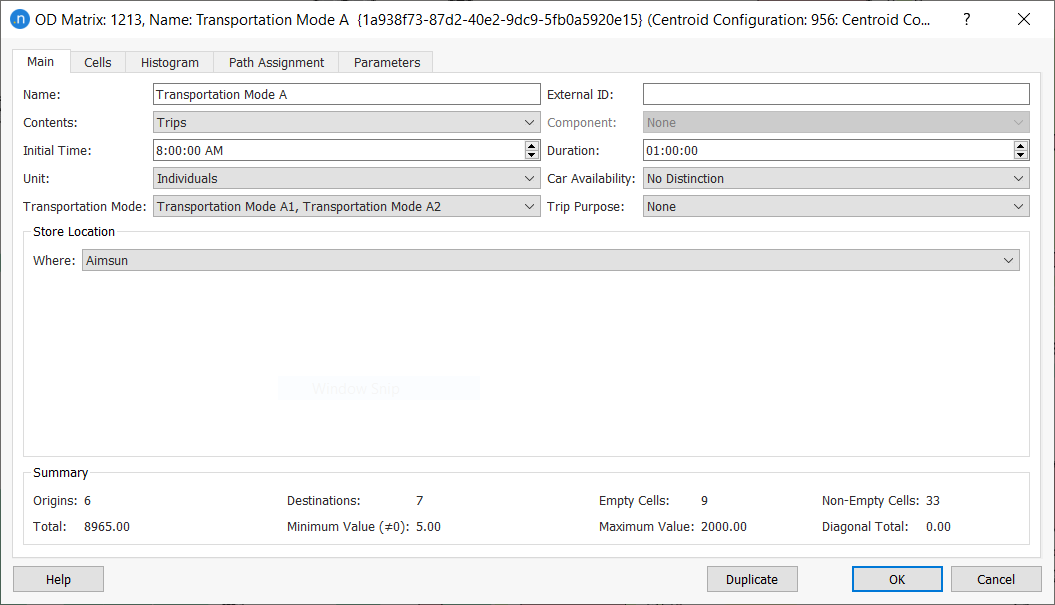Open the Contents dropdown showing Trips
This screenshot has width=1055, height=605.
pos(346,123)
